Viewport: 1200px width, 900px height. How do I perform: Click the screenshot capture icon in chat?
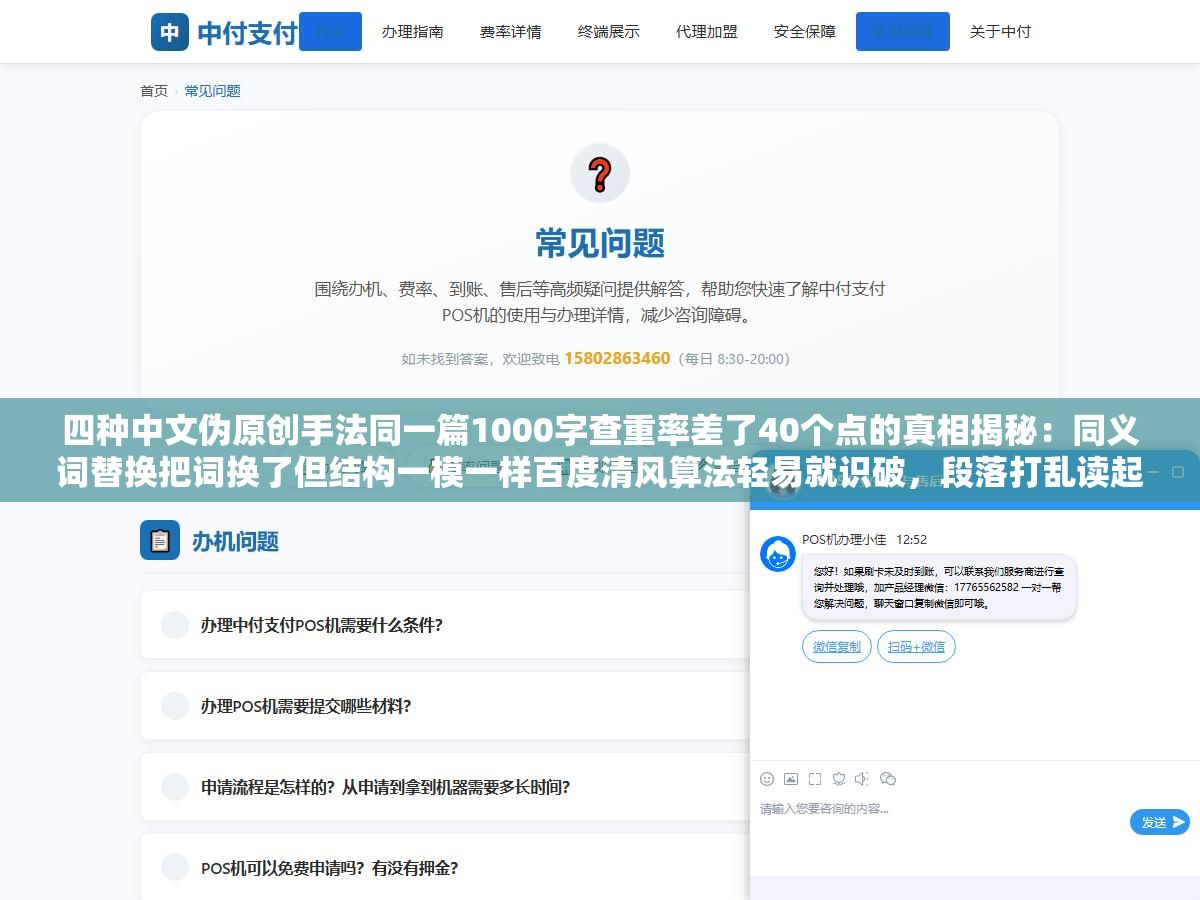[x=815, y=779]
